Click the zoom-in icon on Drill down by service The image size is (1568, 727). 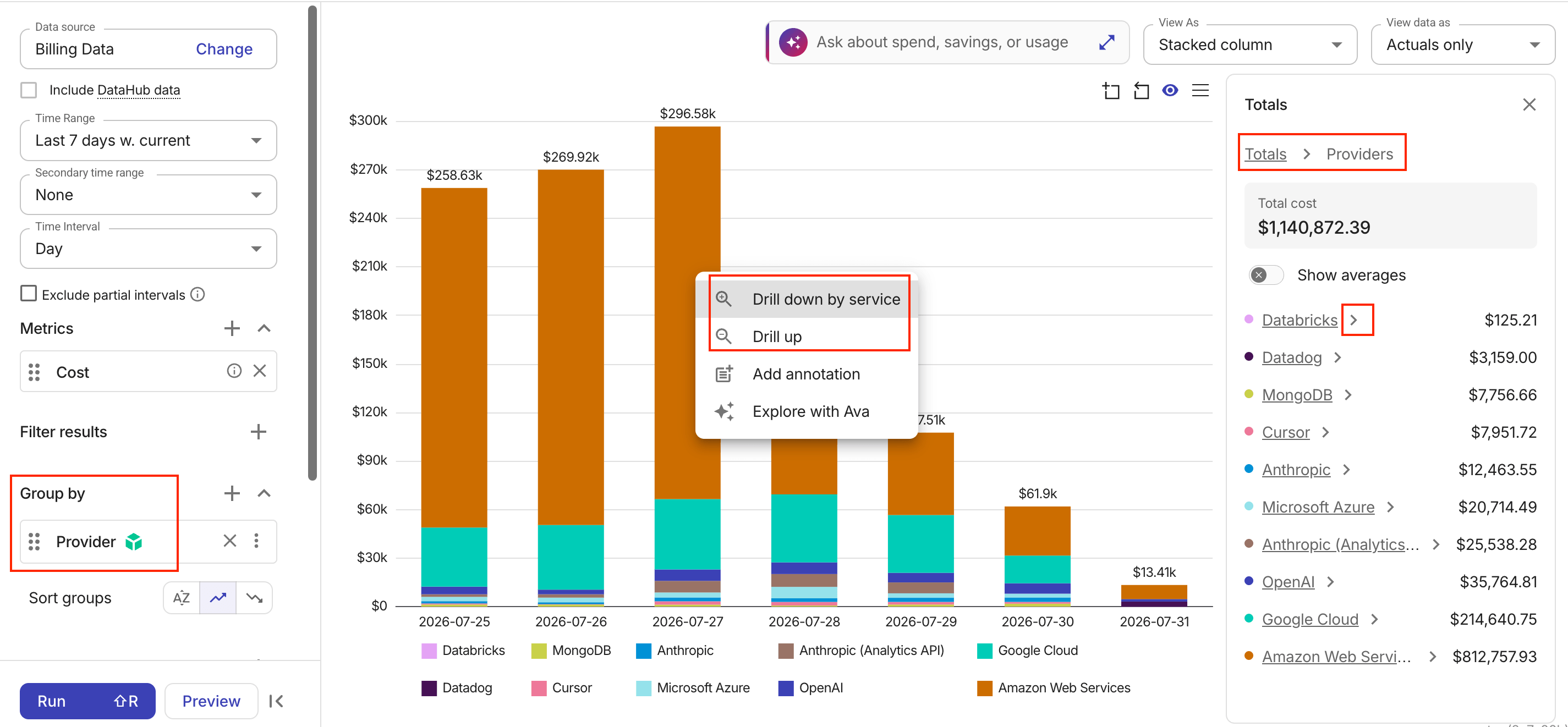coord(723,299)
